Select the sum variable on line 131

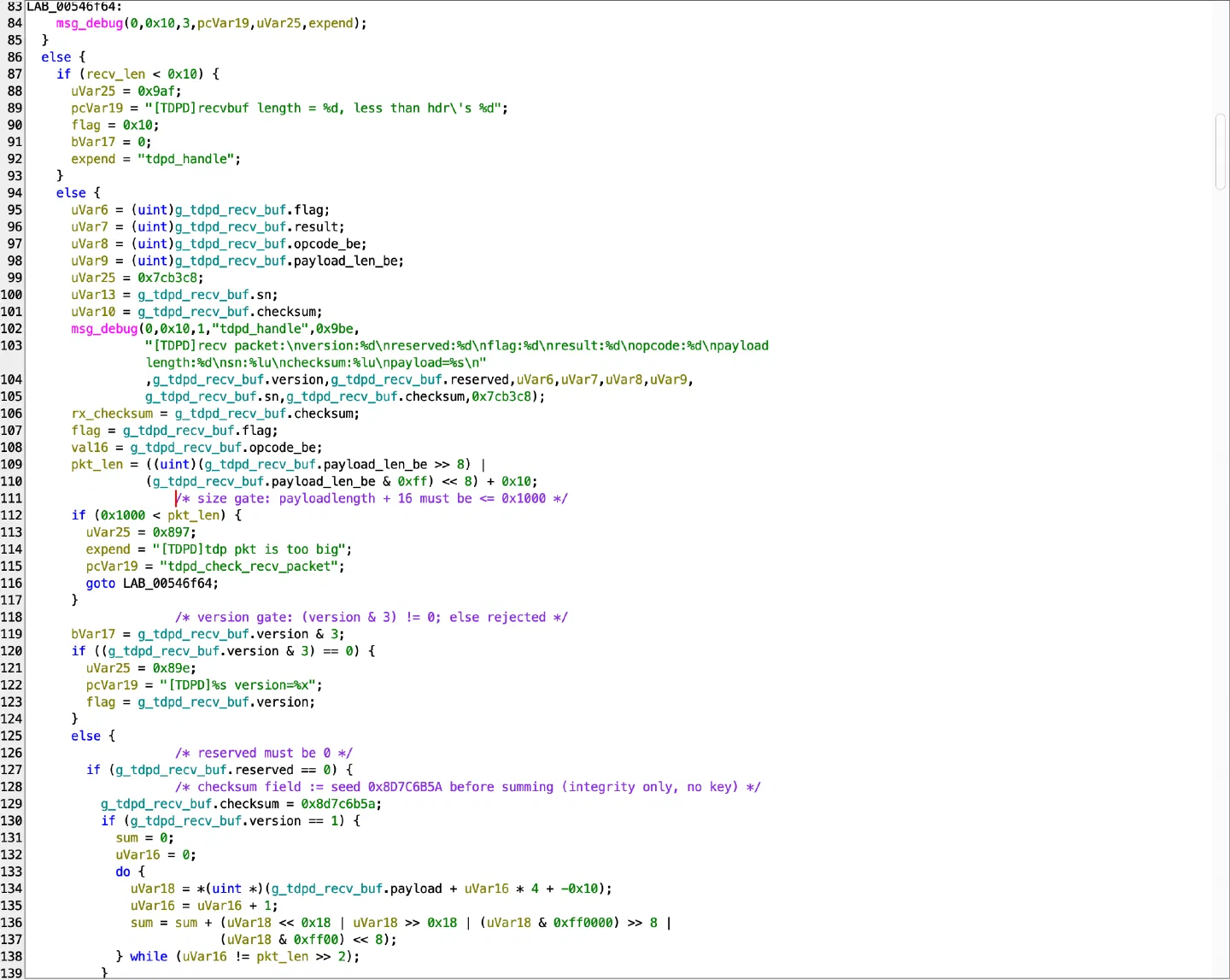tap(126, 838)
